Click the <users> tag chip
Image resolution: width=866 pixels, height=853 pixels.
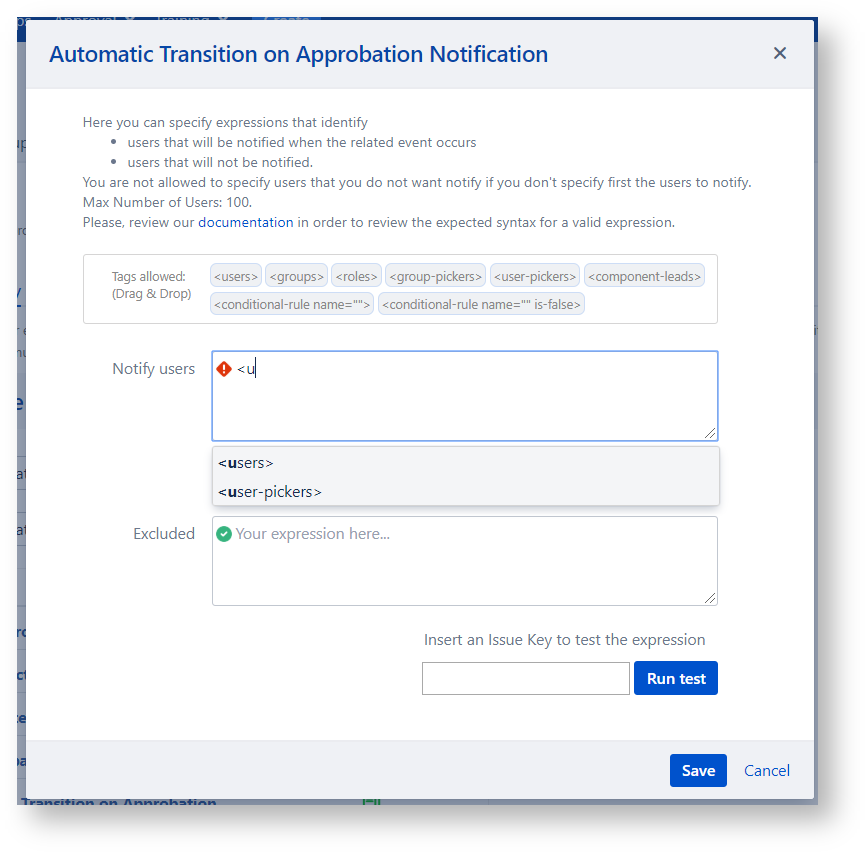click(x=236, y=276)
